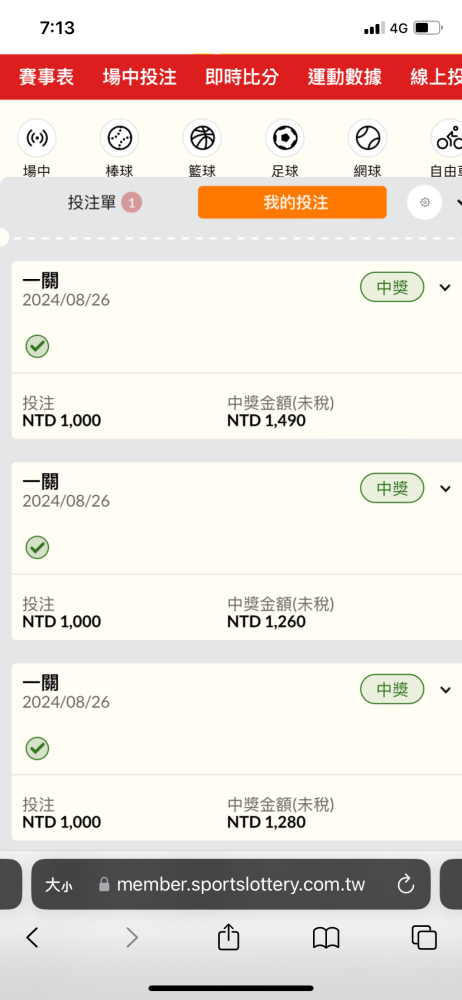The width and height of the screenshot is (462, 1000).
Task: Open 賽事表 menu item
Action: coord(46,77)
